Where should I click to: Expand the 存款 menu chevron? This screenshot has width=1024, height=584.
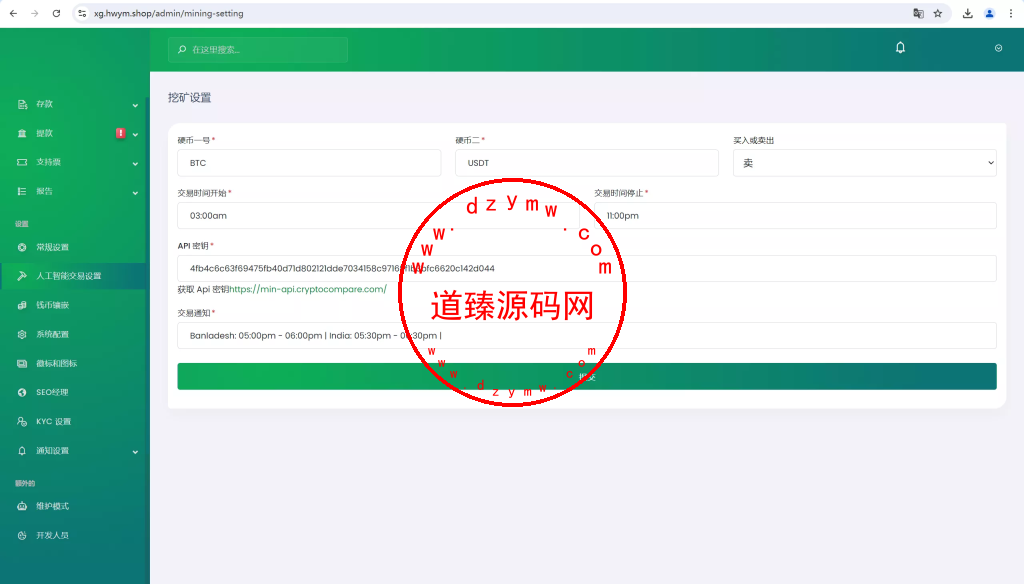click(135, 105)
